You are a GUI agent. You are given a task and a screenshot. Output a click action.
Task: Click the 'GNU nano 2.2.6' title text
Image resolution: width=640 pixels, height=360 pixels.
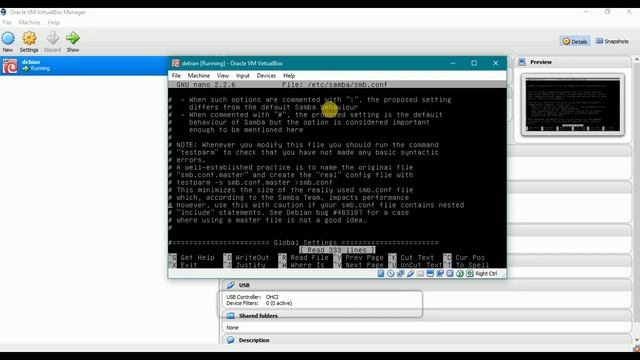coord(206,84)
